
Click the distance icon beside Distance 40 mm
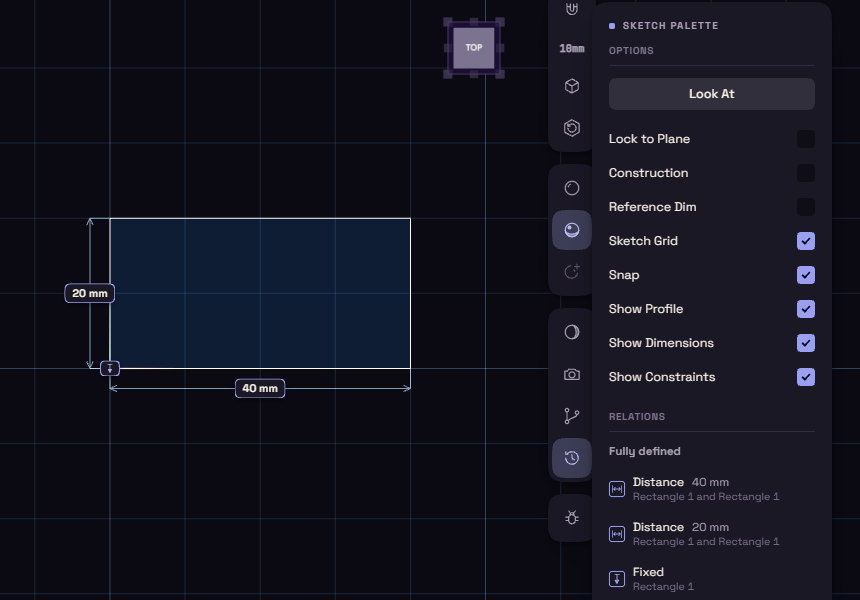[x=616, y=489]
